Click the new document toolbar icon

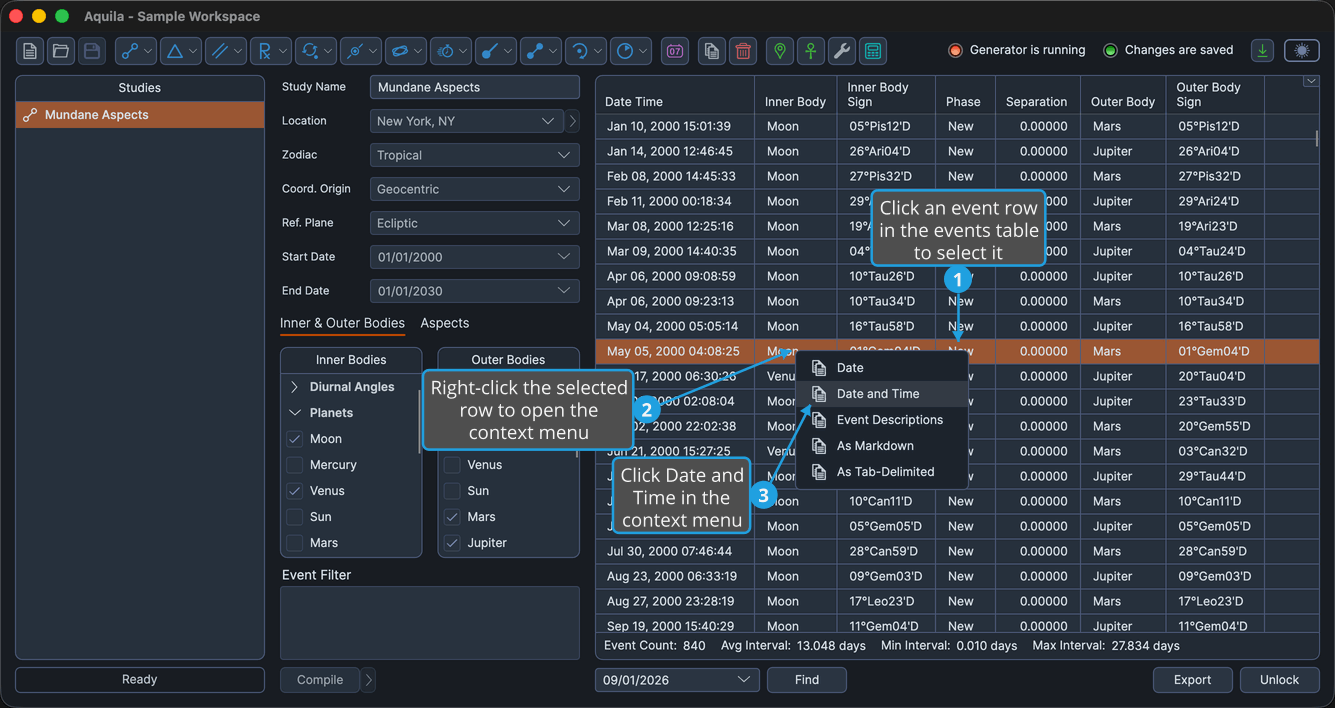pyautogui.click(x=30, y=51)
